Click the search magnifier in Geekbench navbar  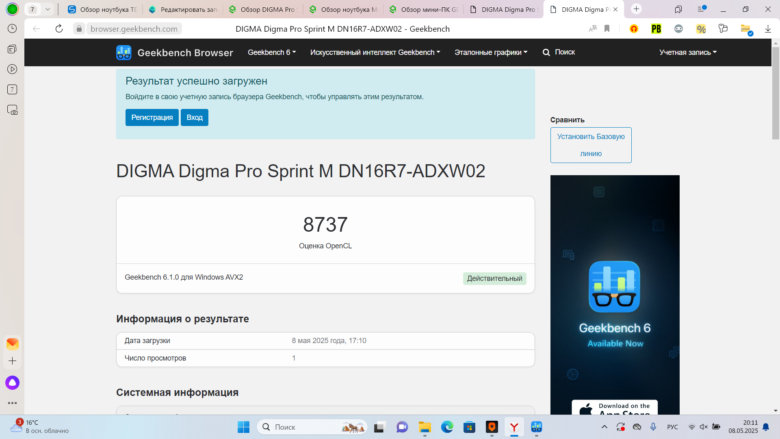tap(546, 52)
